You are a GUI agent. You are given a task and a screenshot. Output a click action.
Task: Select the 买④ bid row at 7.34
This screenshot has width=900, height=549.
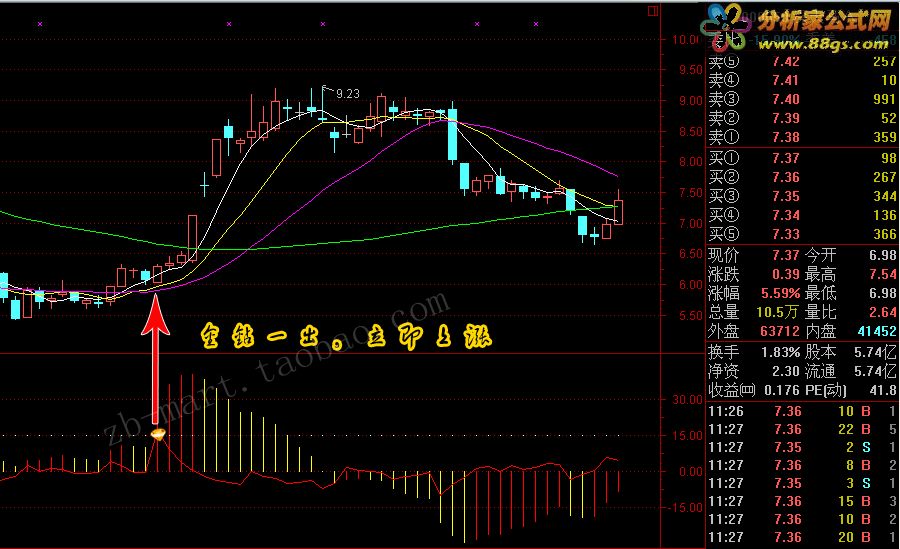tap(802, 215)
